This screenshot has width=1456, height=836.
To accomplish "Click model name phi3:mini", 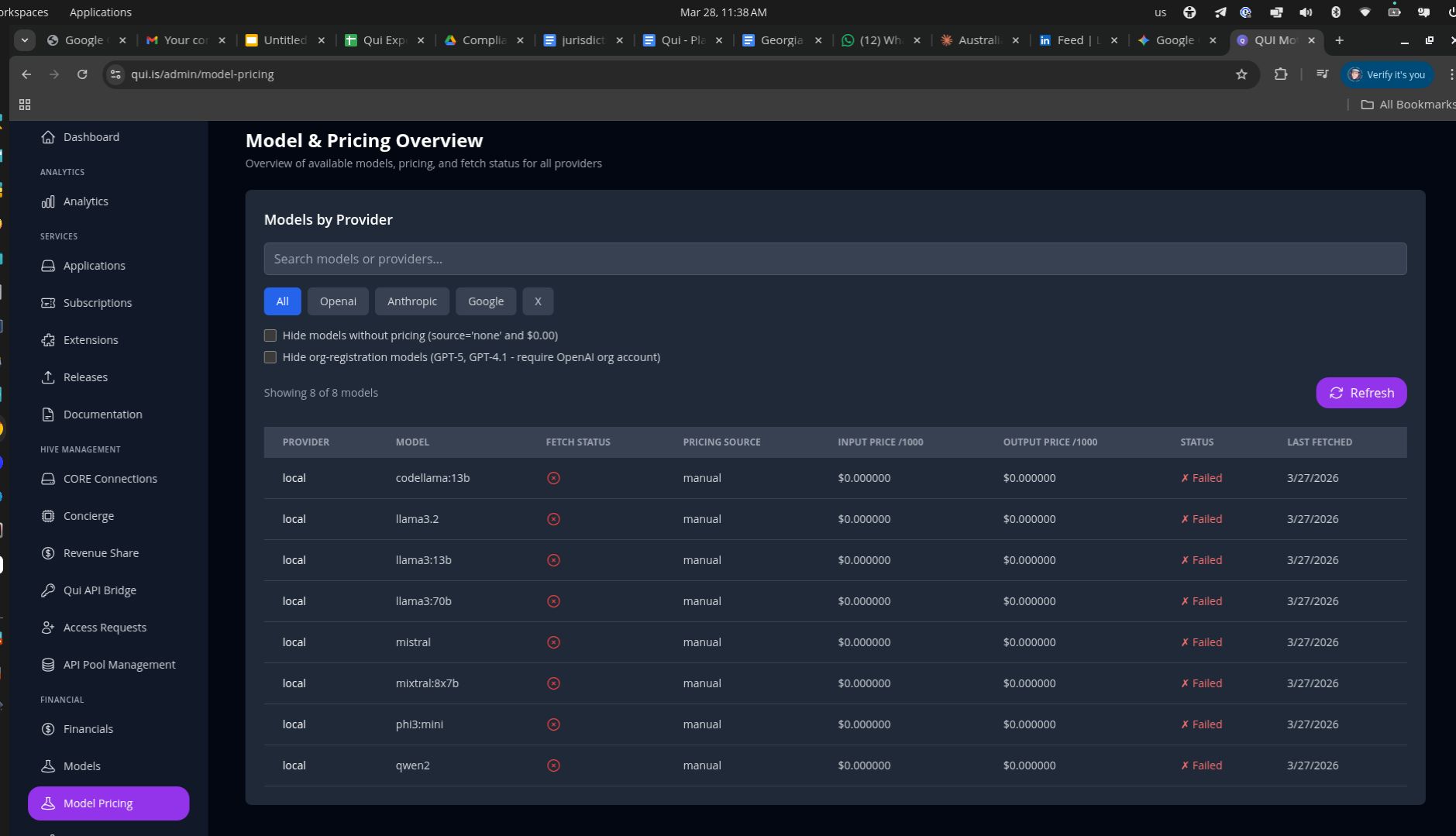I will click(x=419, y=724).
